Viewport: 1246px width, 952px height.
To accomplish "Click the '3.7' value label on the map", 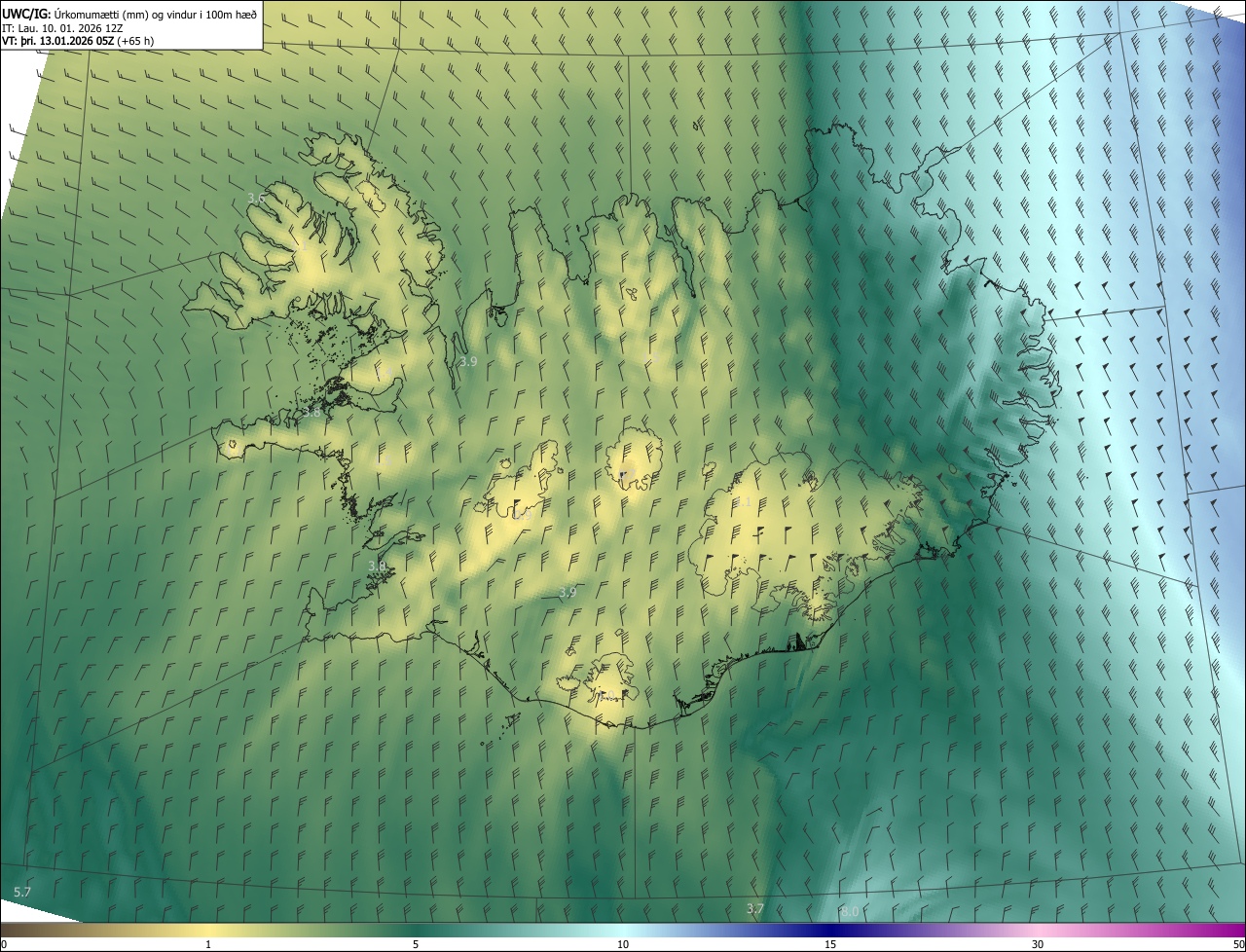I will pyautogui.click(x=755, y=908).
